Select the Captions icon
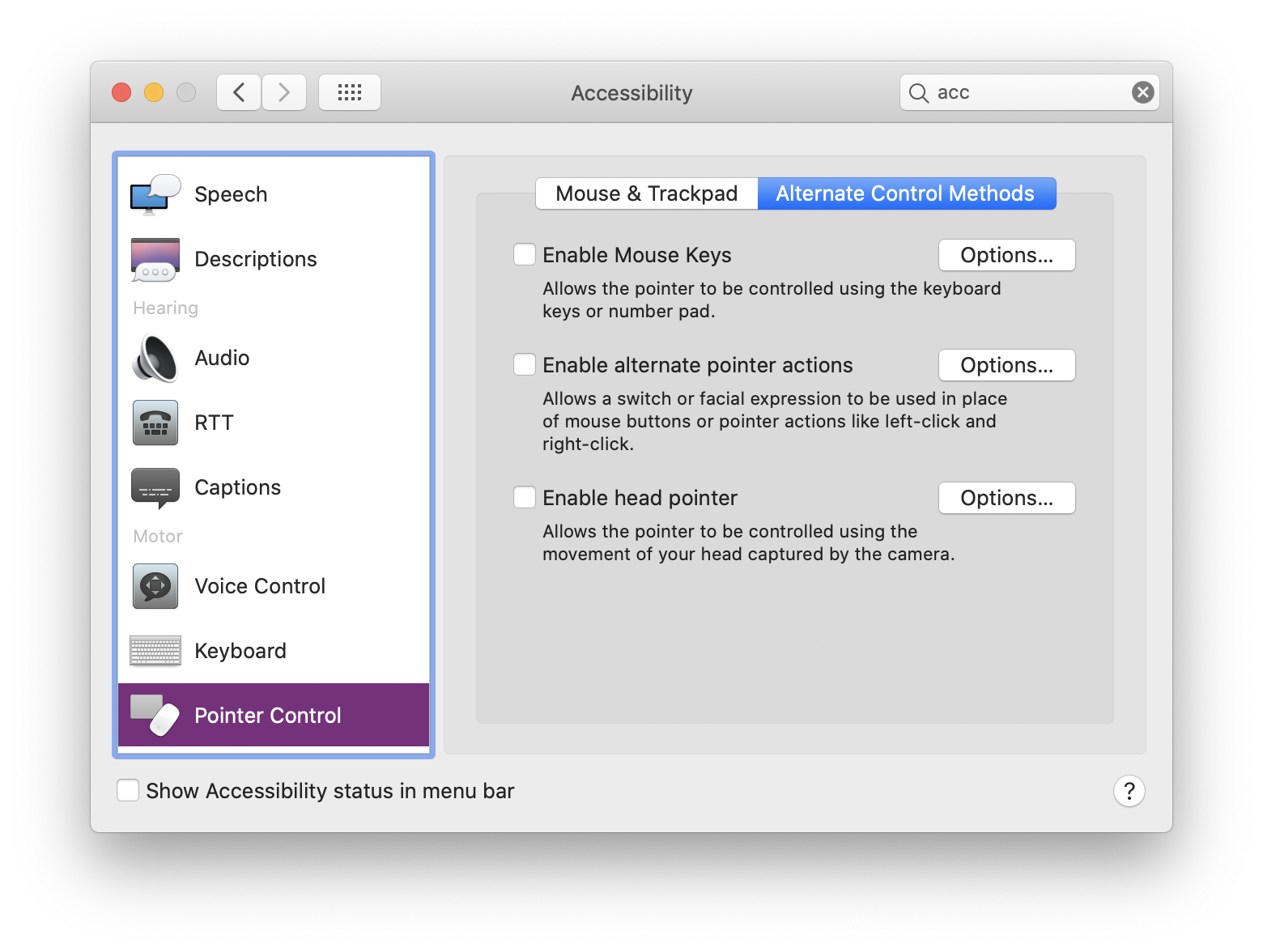The image size is (1263, 952). point(155,487)
